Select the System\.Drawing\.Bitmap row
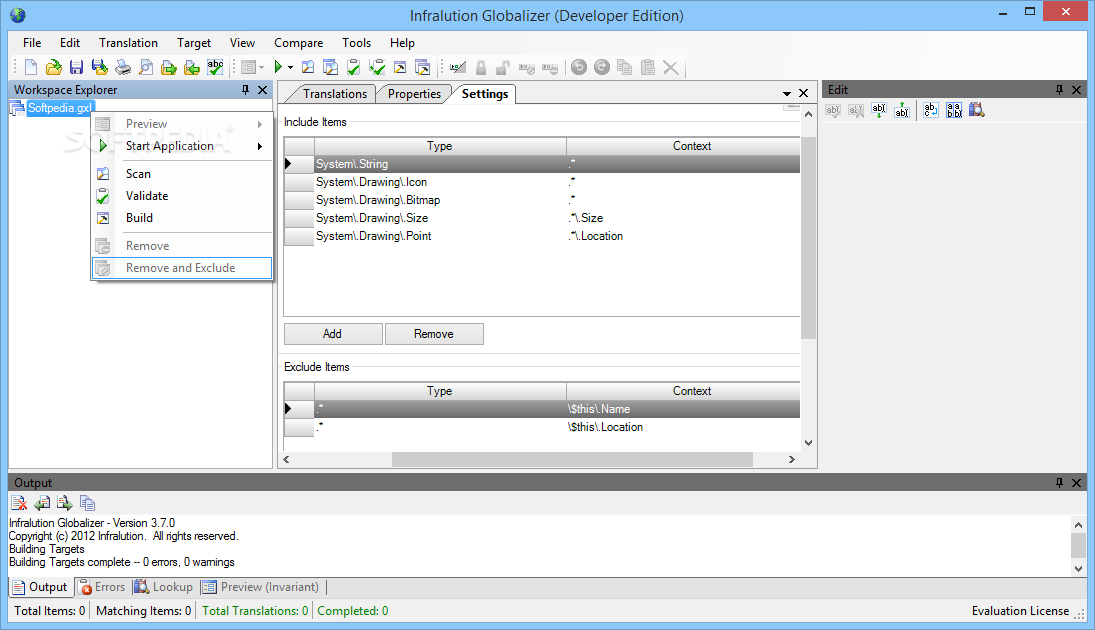Screen dimensions: 1095x630 (x=542, y=200)
